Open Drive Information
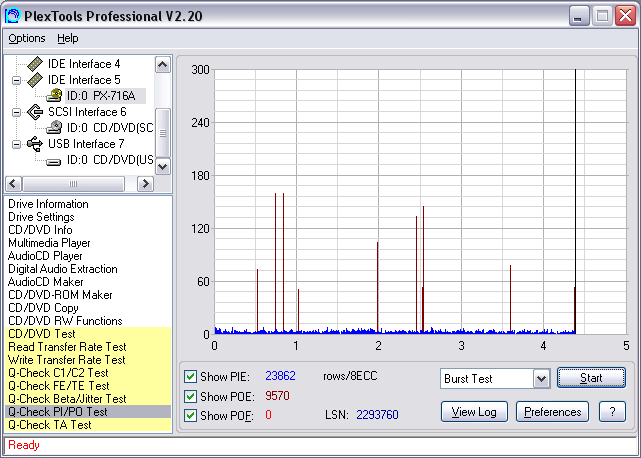 click(48, 204)
